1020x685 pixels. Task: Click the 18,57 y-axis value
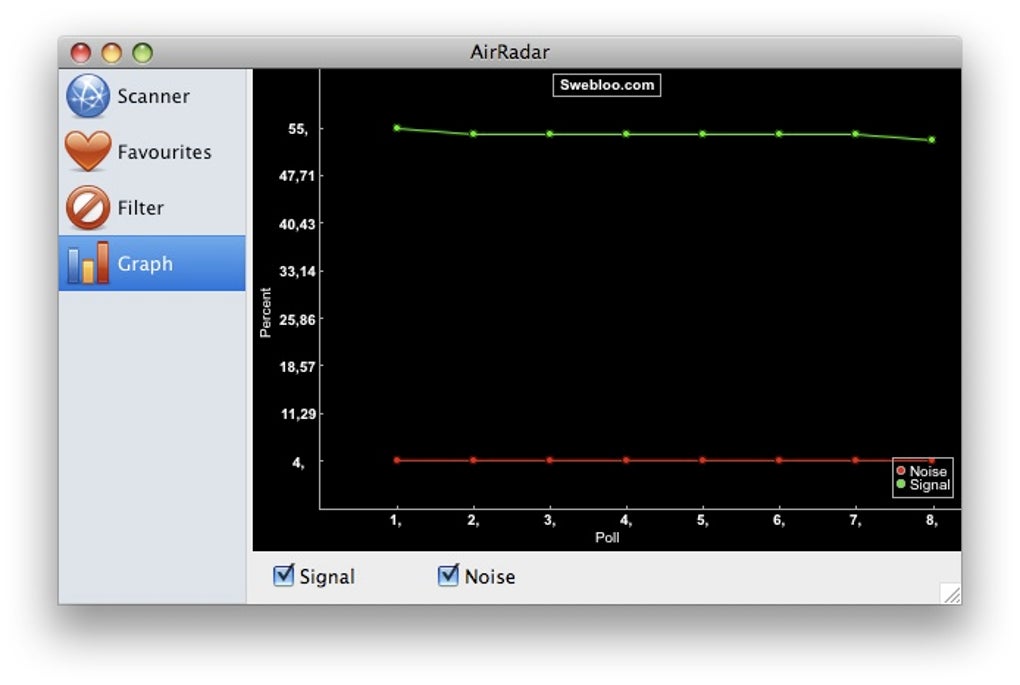297,367
